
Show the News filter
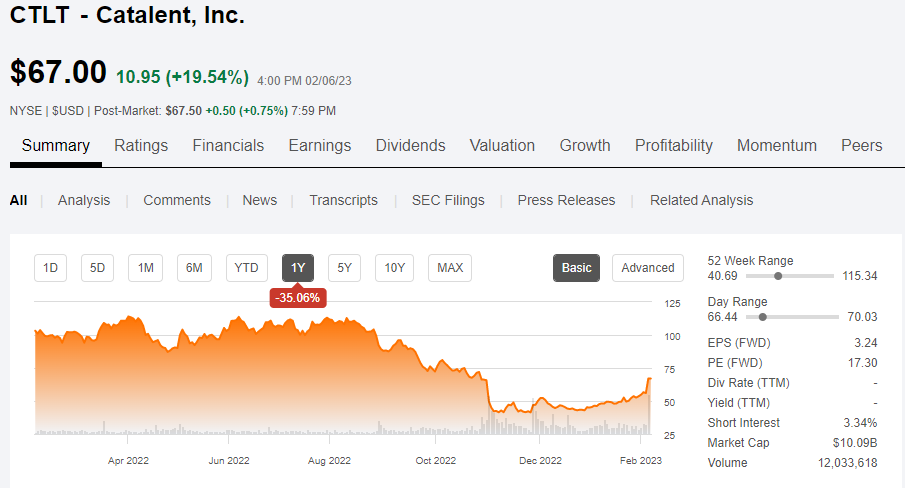[x=259, y=200]
